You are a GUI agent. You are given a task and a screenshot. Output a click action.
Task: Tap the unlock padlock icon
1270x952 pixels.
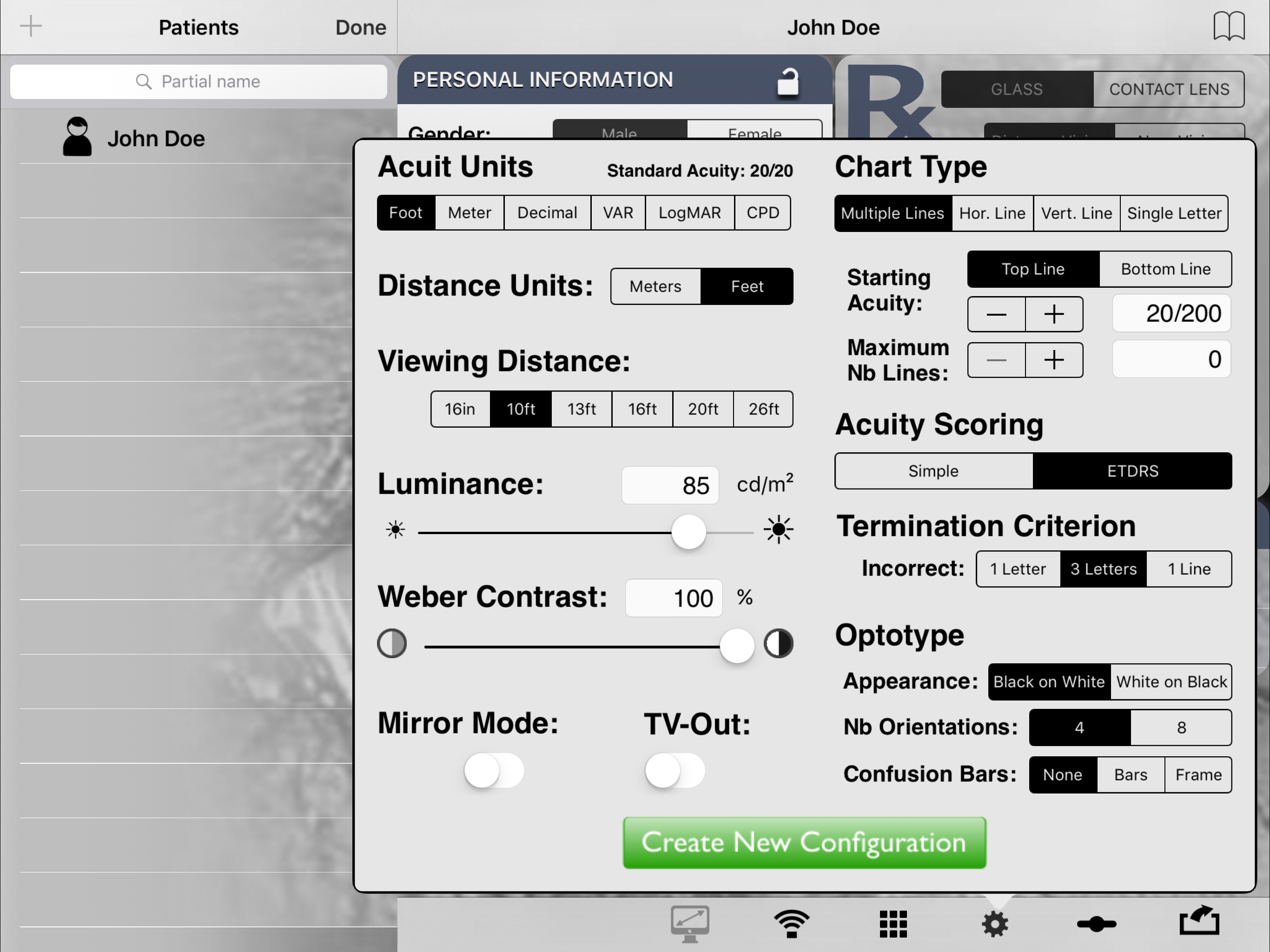787,81
